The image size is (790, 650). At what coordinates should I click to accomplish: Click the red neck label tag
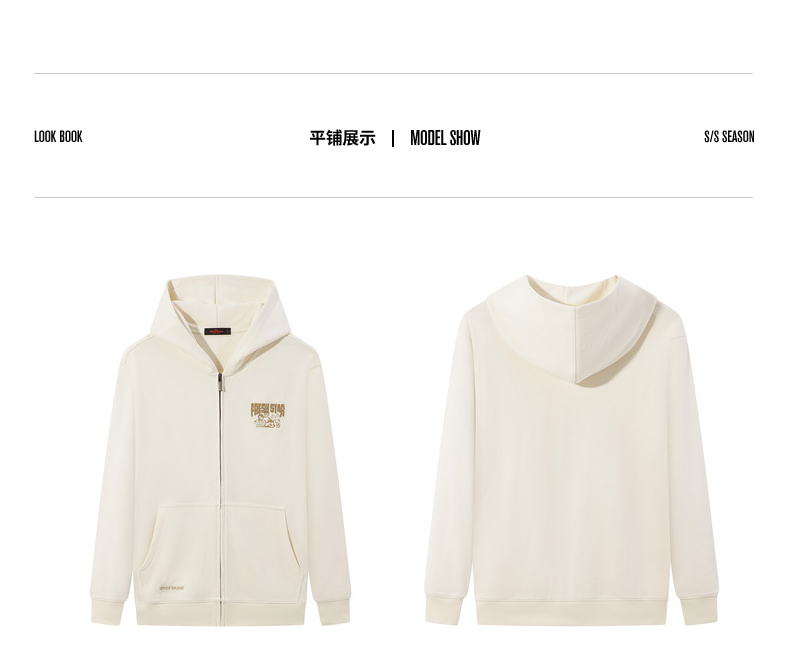click(x=217, y=331)
